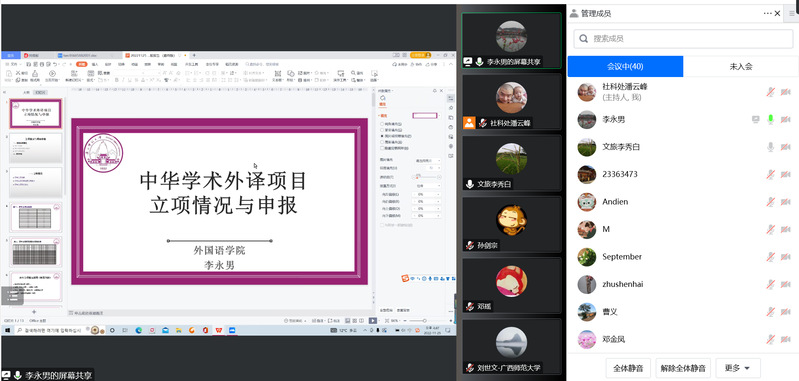
Task: Click the 全体静音 button
Action: coord(628,368)
